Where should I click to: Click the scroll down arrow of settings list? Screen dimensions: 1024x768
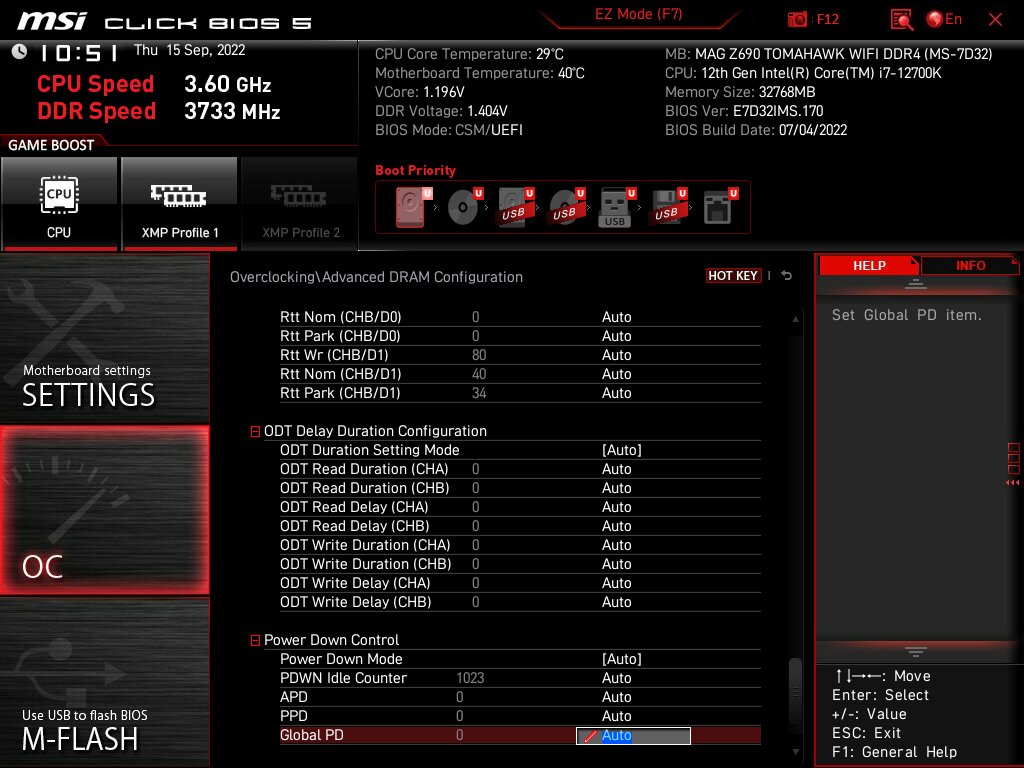[x=795, y=752]
